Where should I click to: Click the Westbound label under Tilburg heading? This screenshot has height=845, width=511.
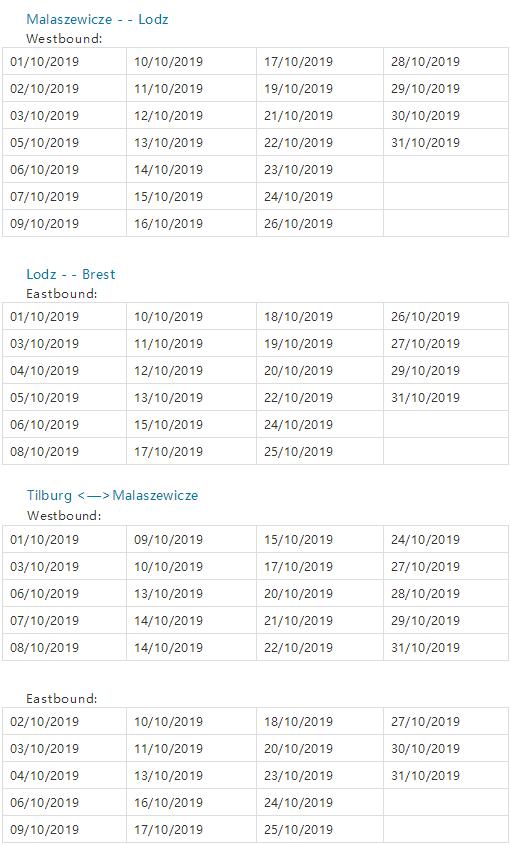click(64, 516)
